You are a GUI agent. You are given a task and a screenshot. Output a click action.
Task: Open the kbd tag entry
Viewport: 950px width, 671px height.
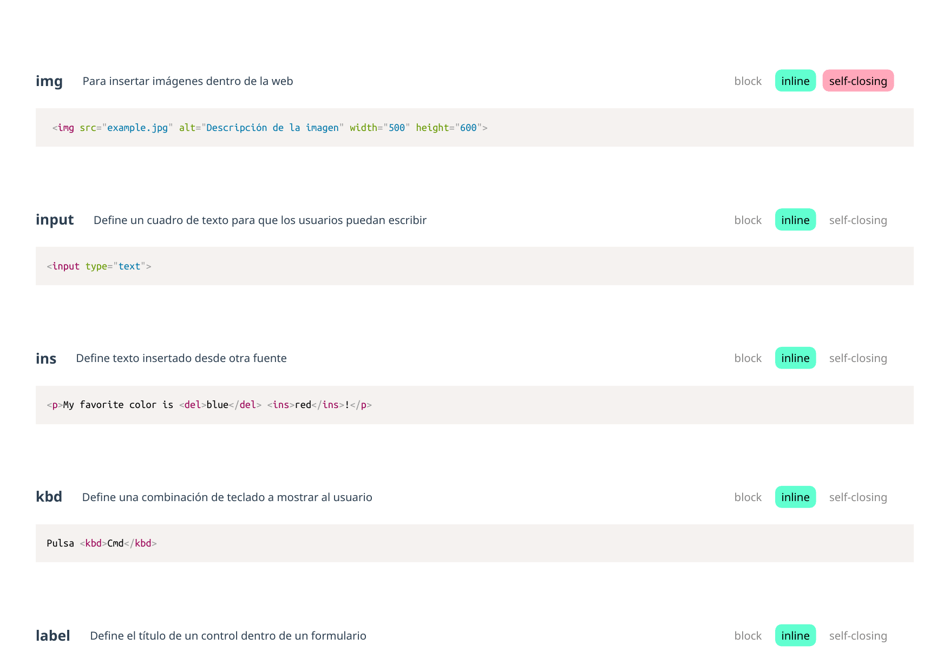49,496
